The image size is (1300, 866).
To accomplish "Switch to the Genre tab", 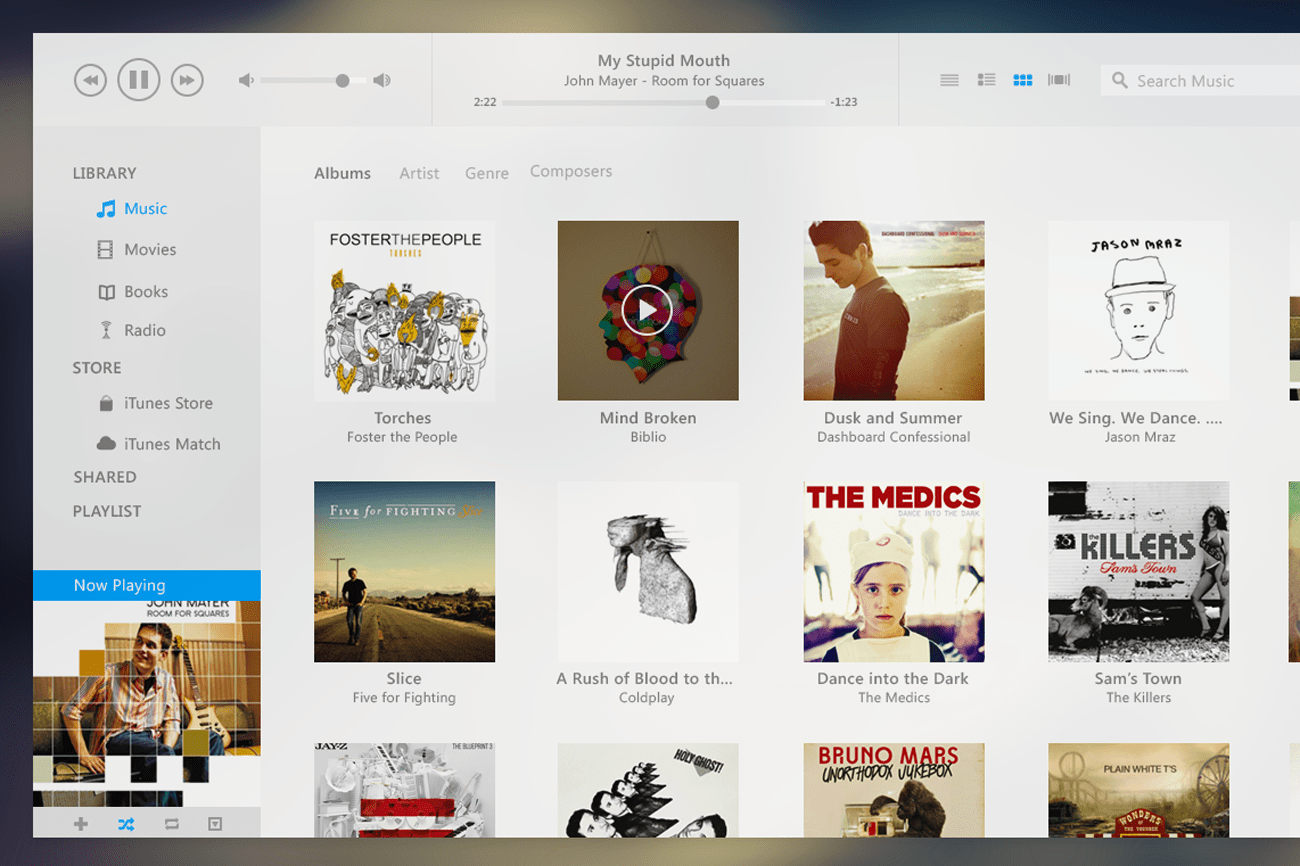I will (487, 173).
